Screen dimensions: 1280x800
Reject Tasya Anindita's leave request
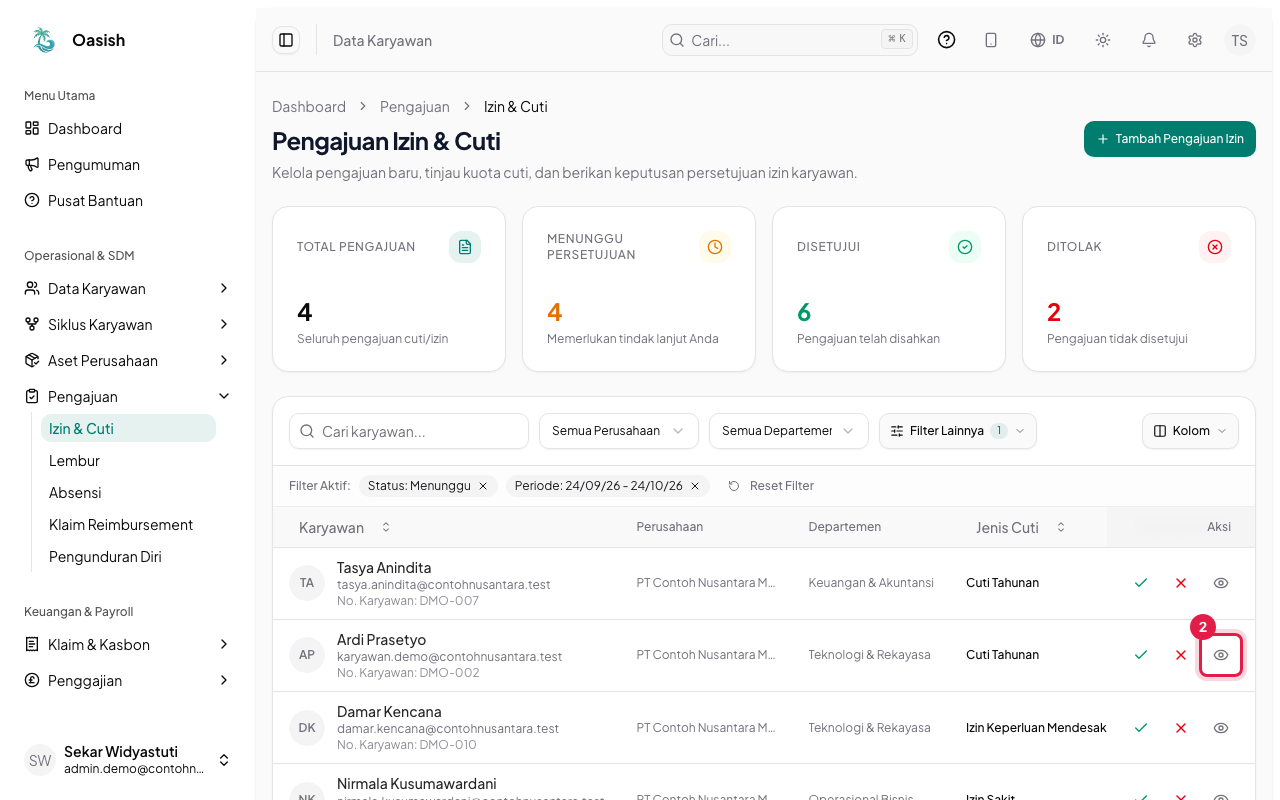1181,583
